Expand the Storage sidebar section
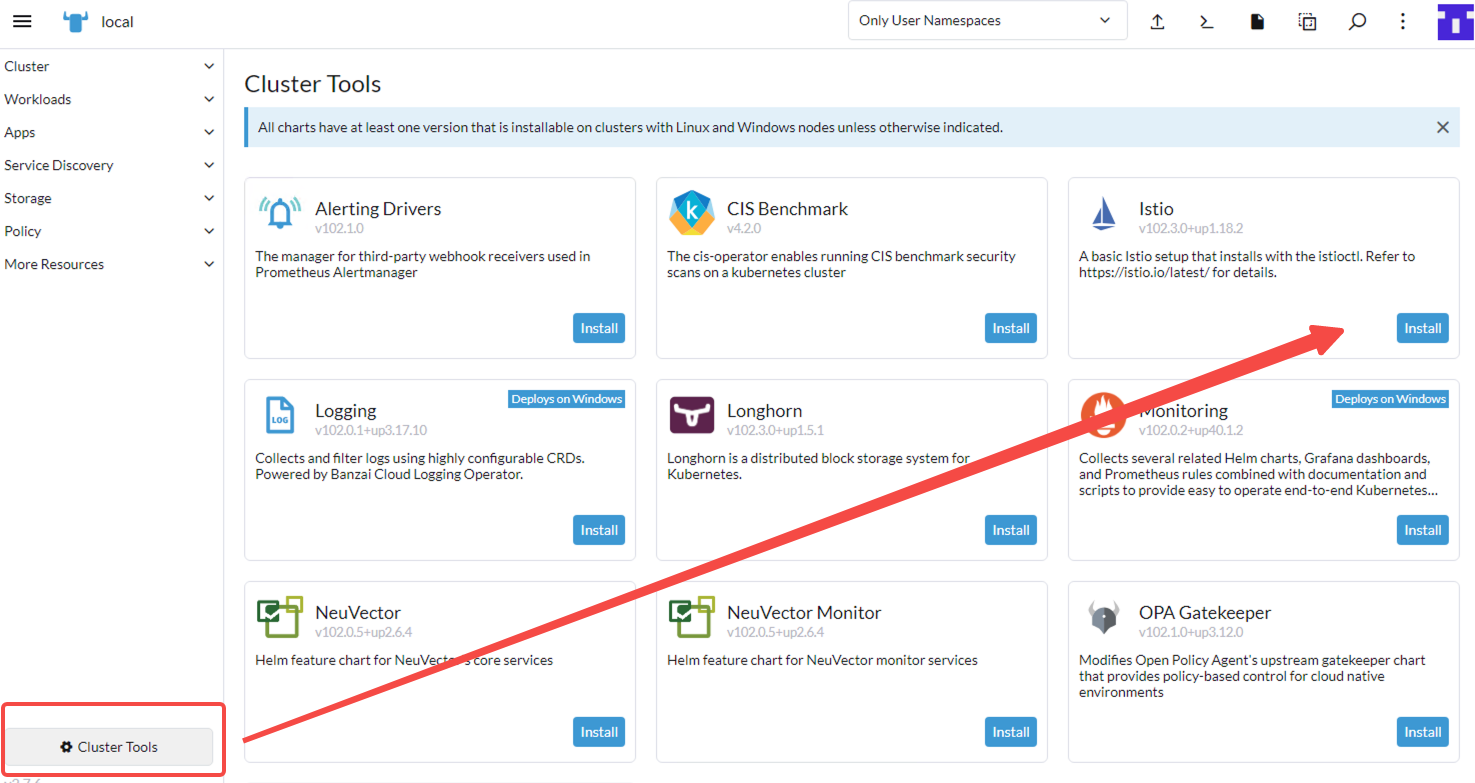1475x783 pixels. tap(110, 198)
